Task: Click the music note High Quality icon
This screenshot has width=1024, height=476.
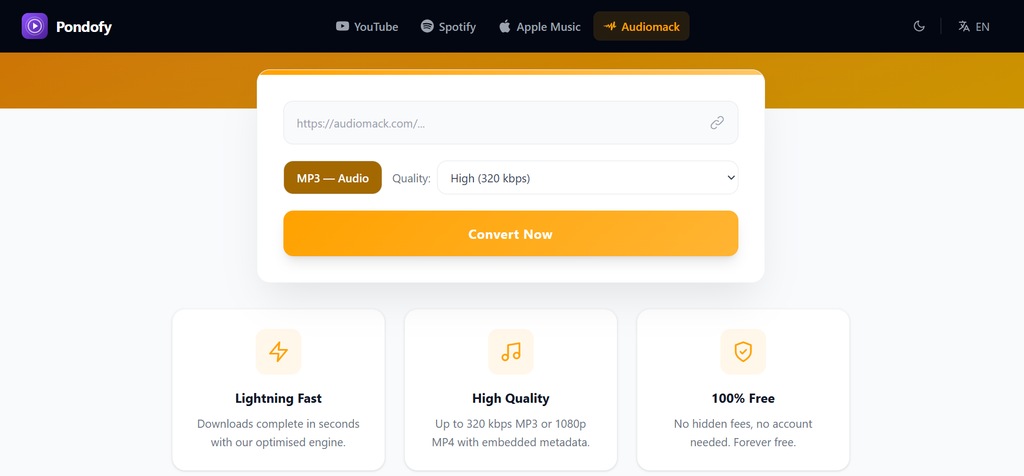Action: [511, 351]
